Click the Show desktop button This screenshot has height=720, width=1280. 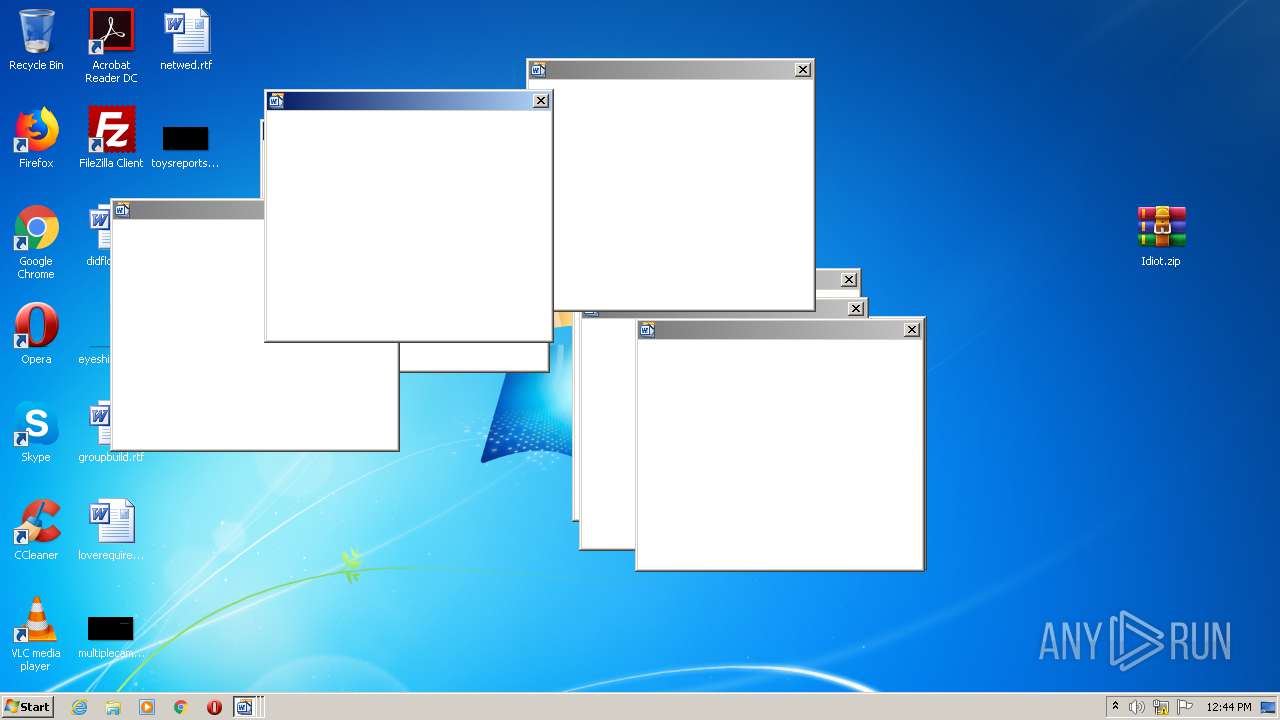[1269, 707]
